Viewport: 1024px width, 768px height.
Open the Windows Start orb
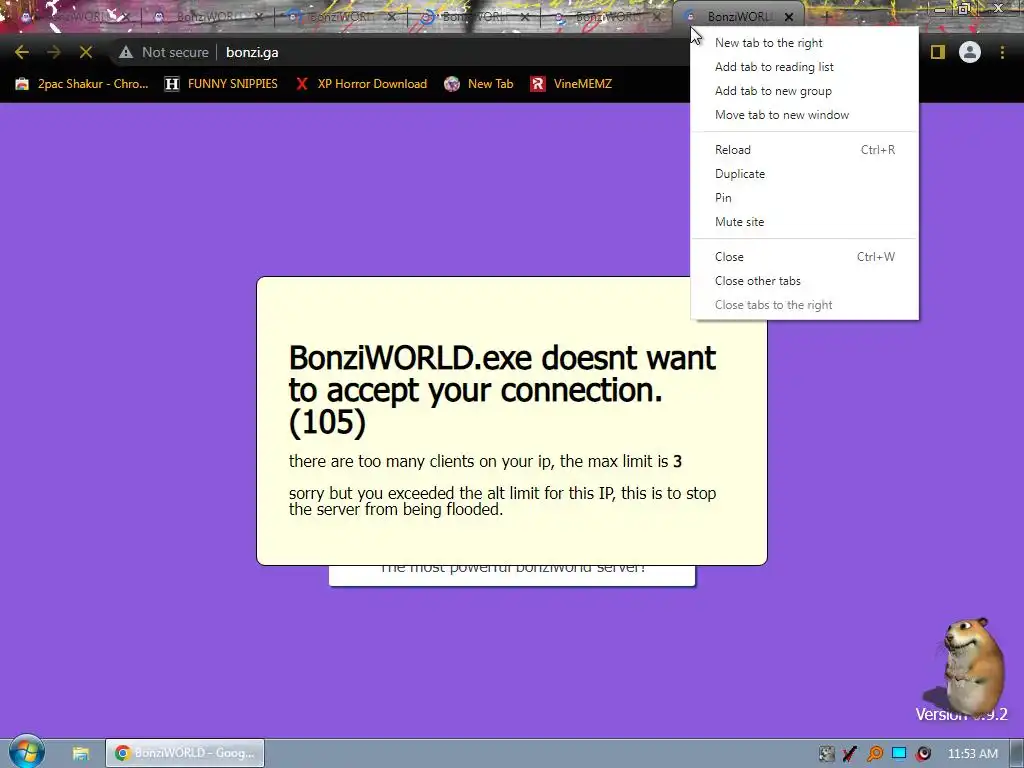pos(27,752)
